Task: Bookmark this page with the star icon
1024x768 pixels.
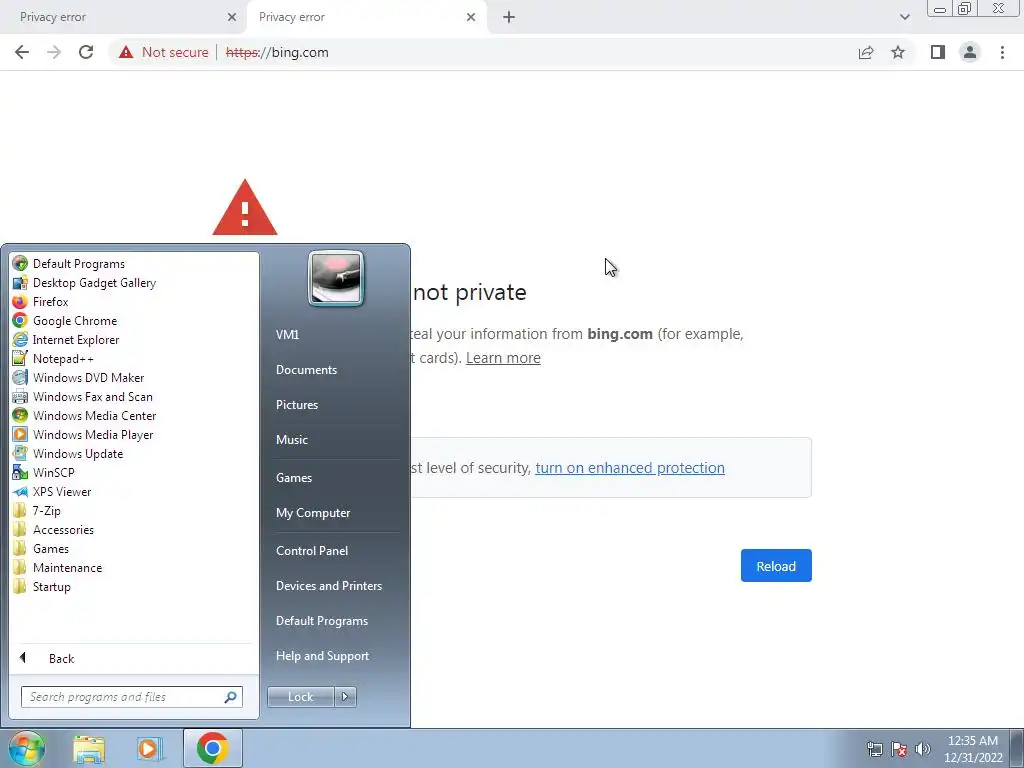Action: (898, 52)
